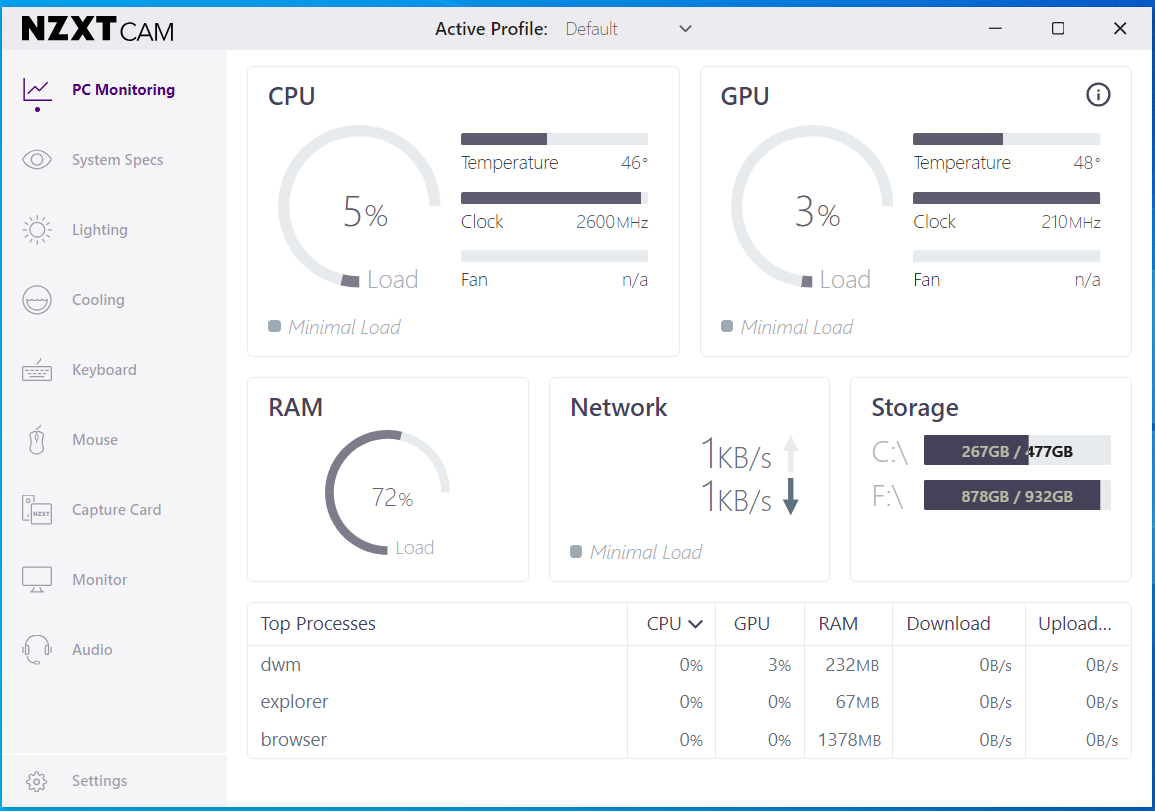This screenshot has width=1155, height=811.
Task: Open System Specs via eye icon
Action: coord(37,160)
